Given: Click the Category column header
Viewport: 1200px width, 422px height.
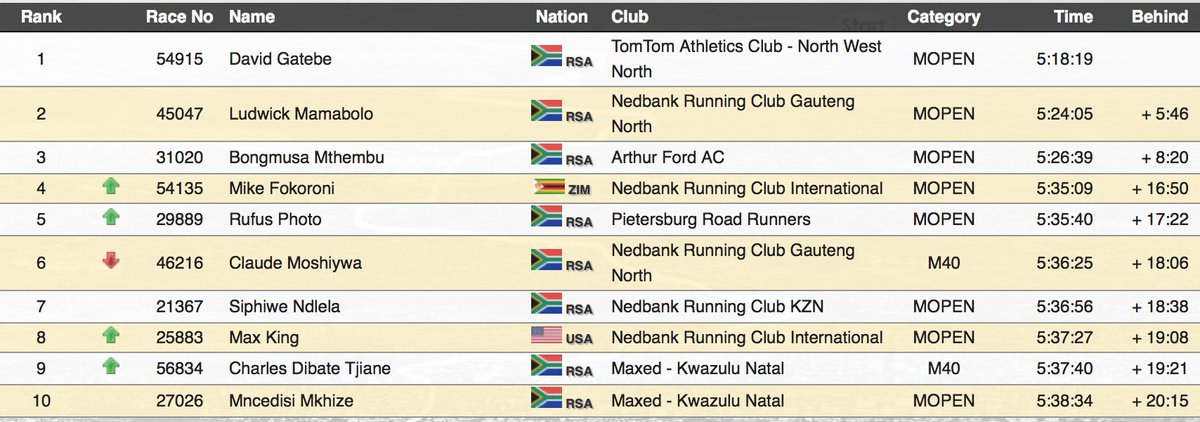Looking at the screenshot, I should tap(943, 17).
